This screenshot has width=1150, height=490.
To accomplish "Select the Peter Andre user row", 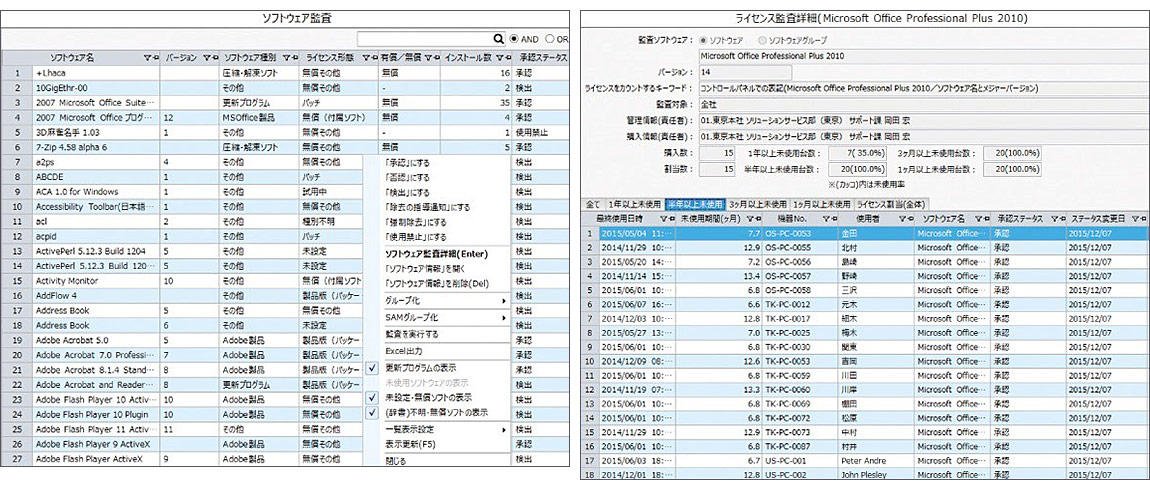I will coord(865,461).
